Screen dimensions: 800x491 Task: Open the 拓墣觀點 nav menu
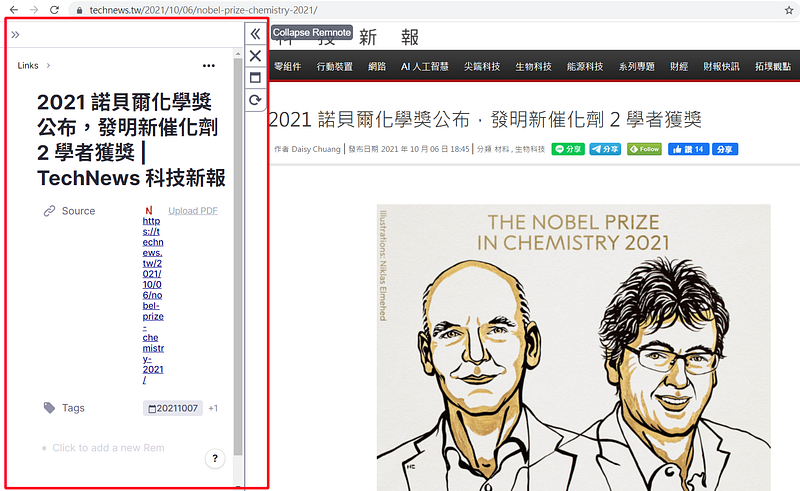[x=773, y=66]
